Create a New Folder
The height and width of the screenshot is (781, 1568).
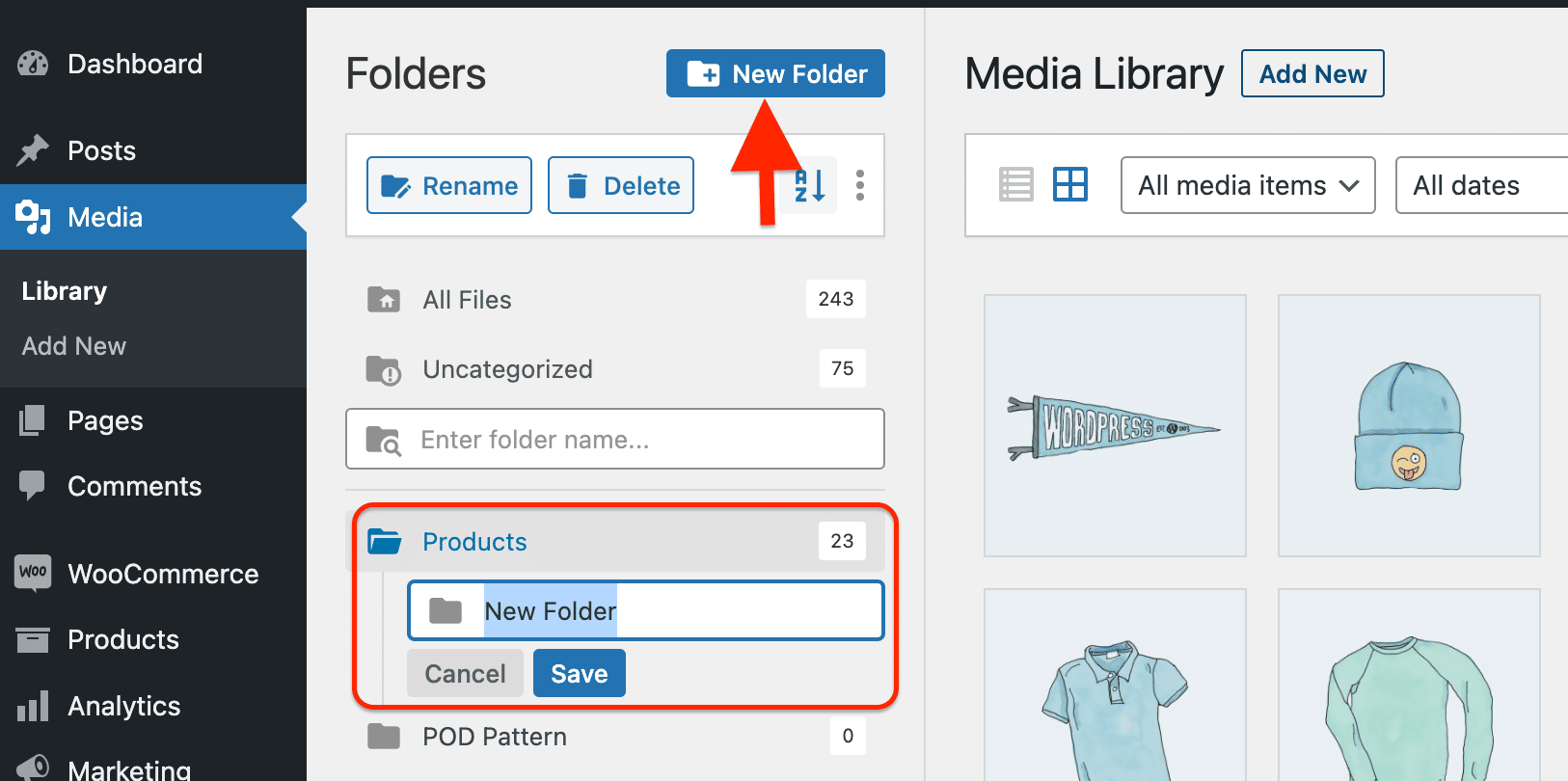(775, 73)
